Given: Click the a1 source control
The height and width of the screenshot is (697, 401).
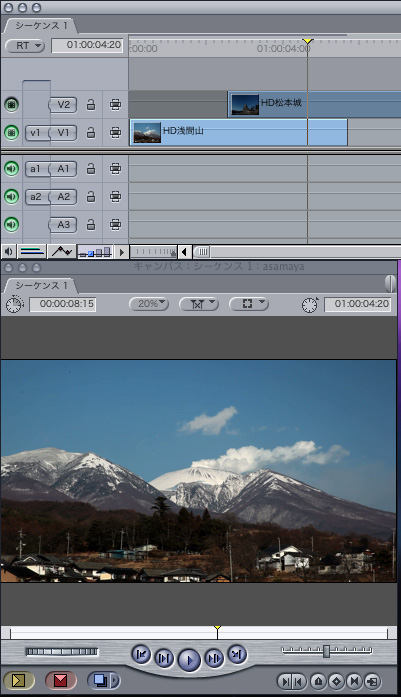Looking at the screenshot, I should click(x=36, y=169).
